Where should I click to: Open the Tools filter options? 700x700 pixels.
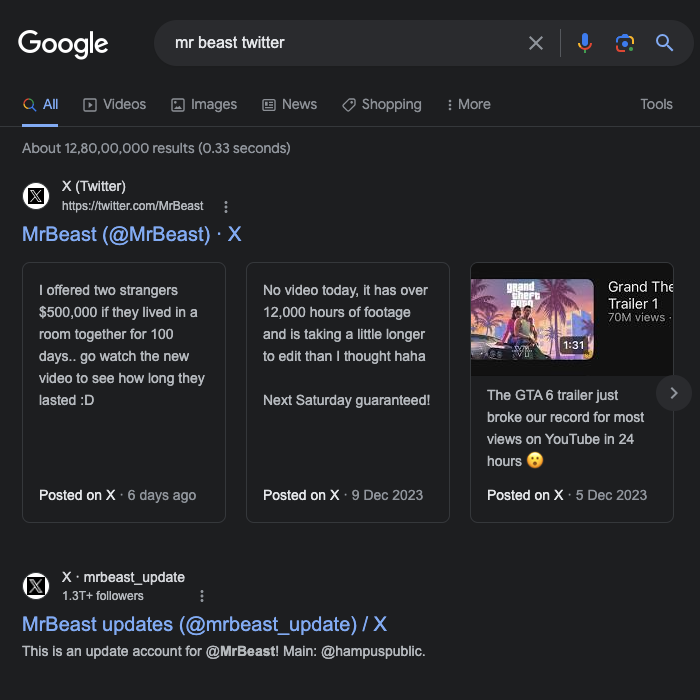click(x=656, y=104)
